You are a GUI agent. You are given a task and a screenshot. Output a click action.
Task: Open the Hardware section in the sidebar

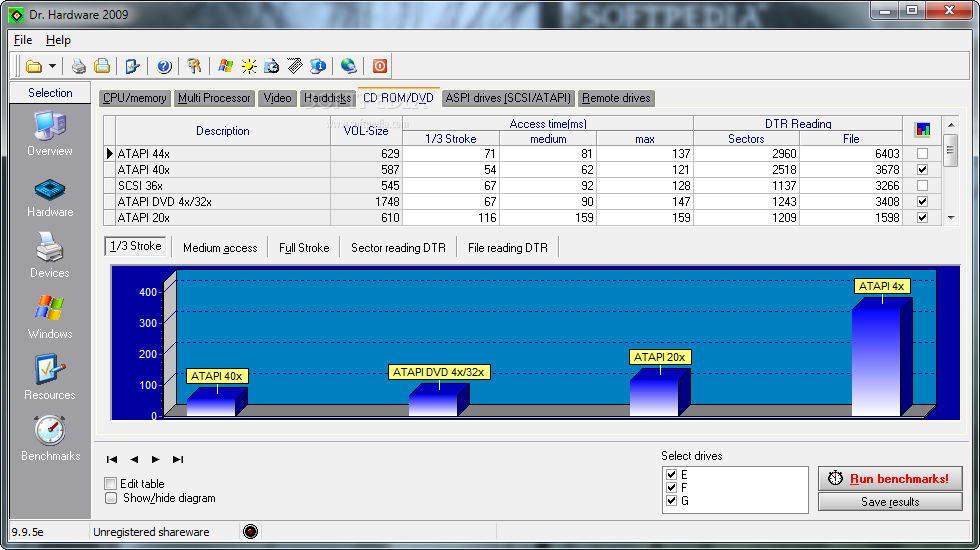click(x=50, y=198)
